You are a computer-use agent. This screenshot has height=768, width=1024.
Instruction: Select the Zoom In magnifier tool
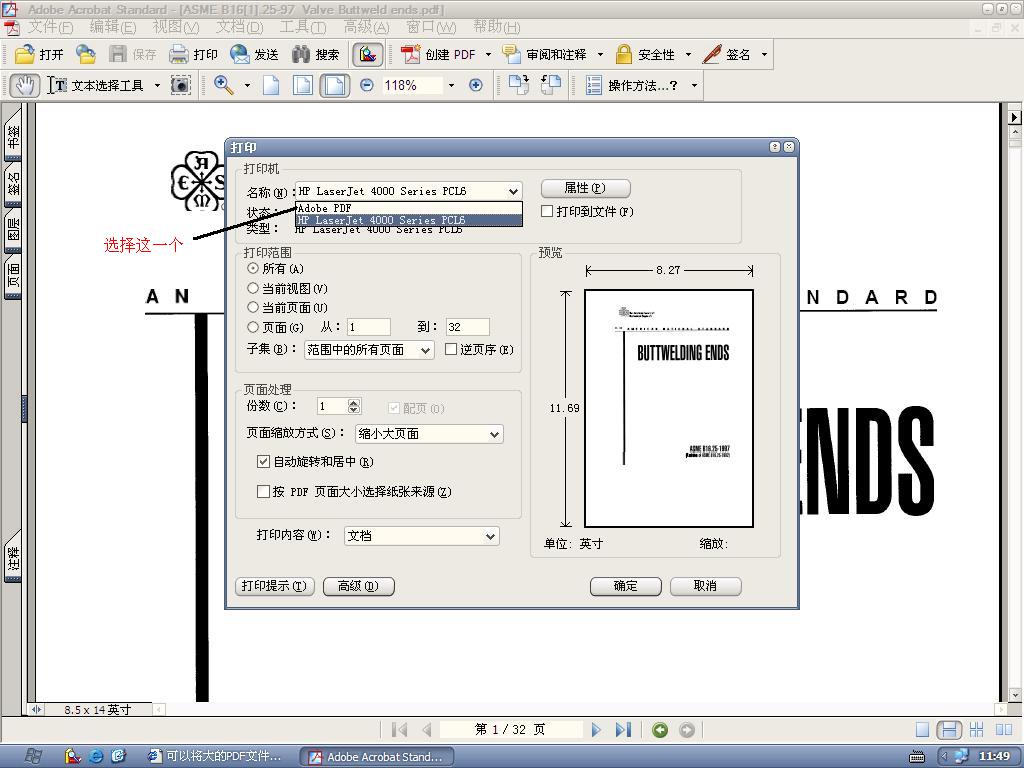tap(224, 85)
